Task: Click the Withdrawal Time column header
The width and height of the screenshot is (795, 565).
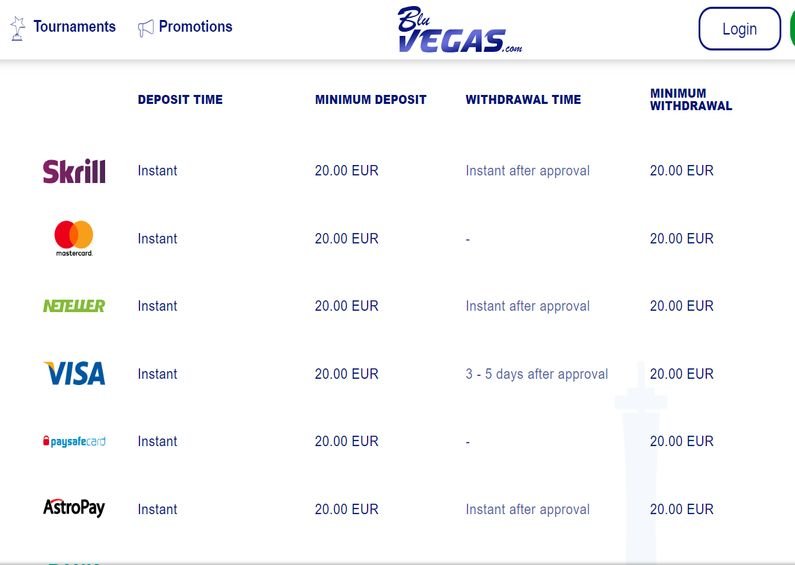Action: point(523,99)
